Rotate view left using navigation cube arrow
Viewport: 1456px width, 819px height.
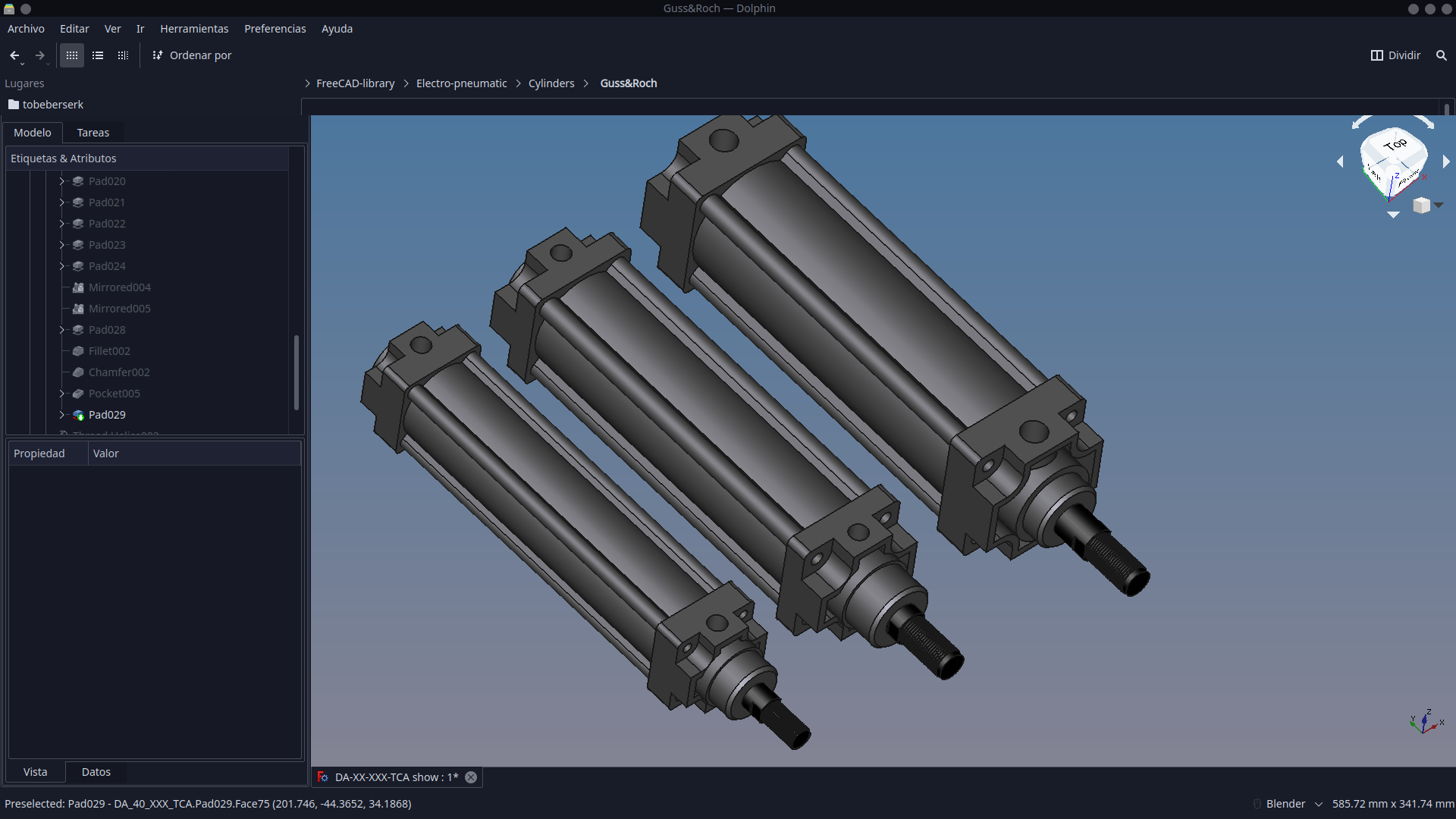(x=1340, y=162)
